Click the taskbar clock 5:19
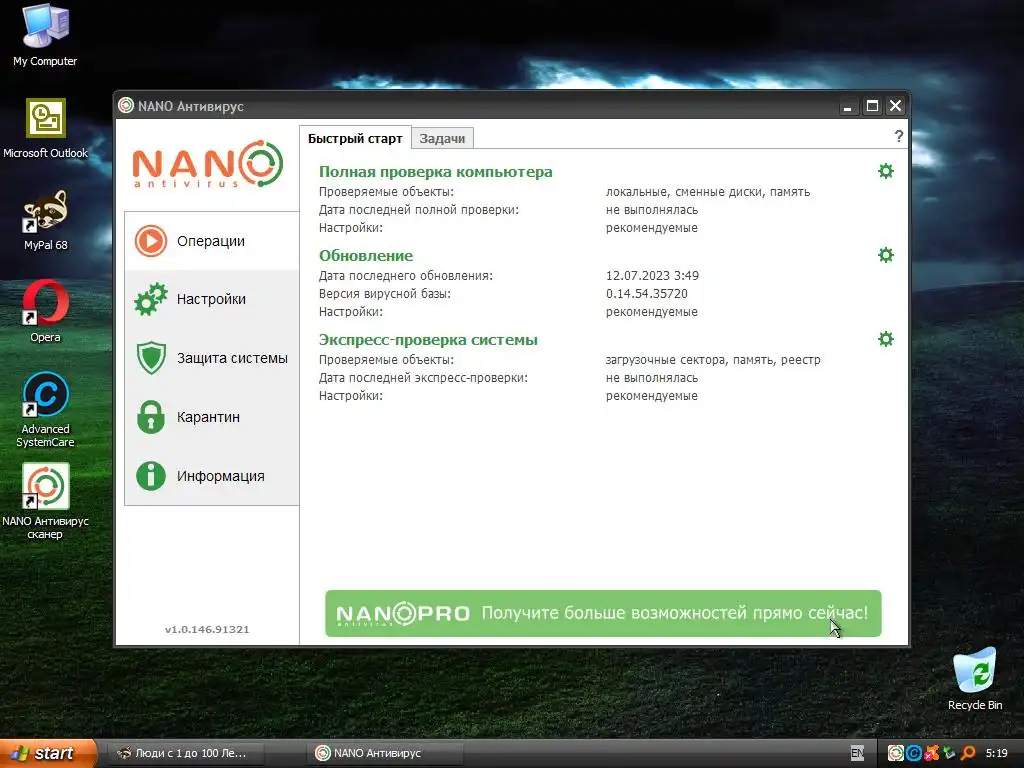 click(997, 753)
